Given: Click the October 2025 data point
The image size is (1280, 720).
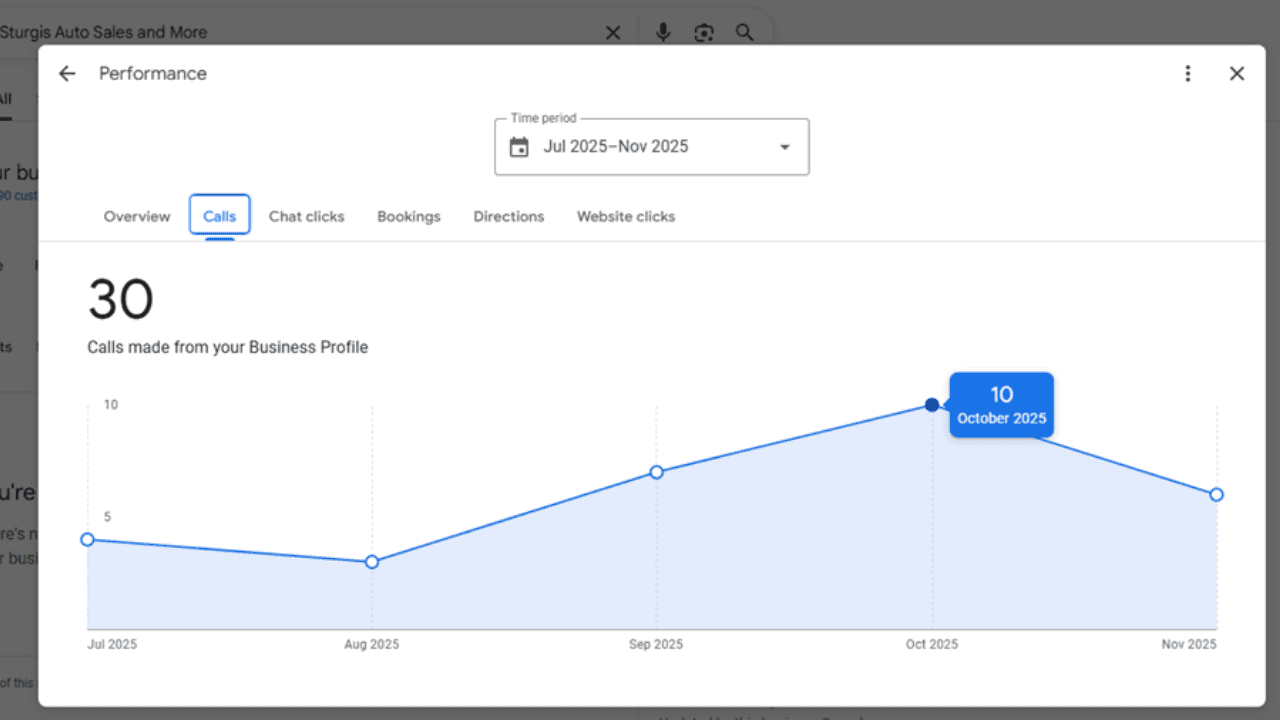Looking at the screenshot, I should [x=932, y=405].
